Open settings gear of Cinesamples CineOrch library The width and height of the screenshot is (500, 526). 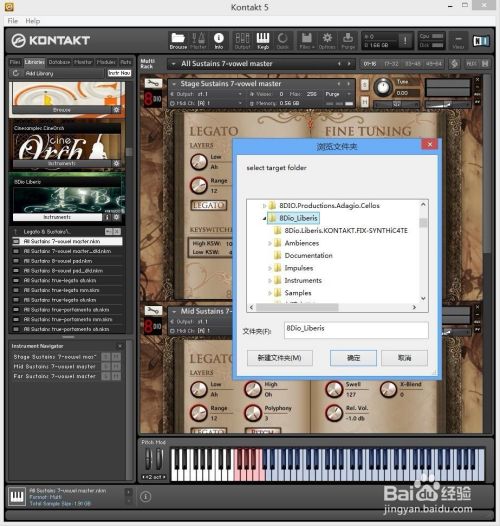pos(116,163)
